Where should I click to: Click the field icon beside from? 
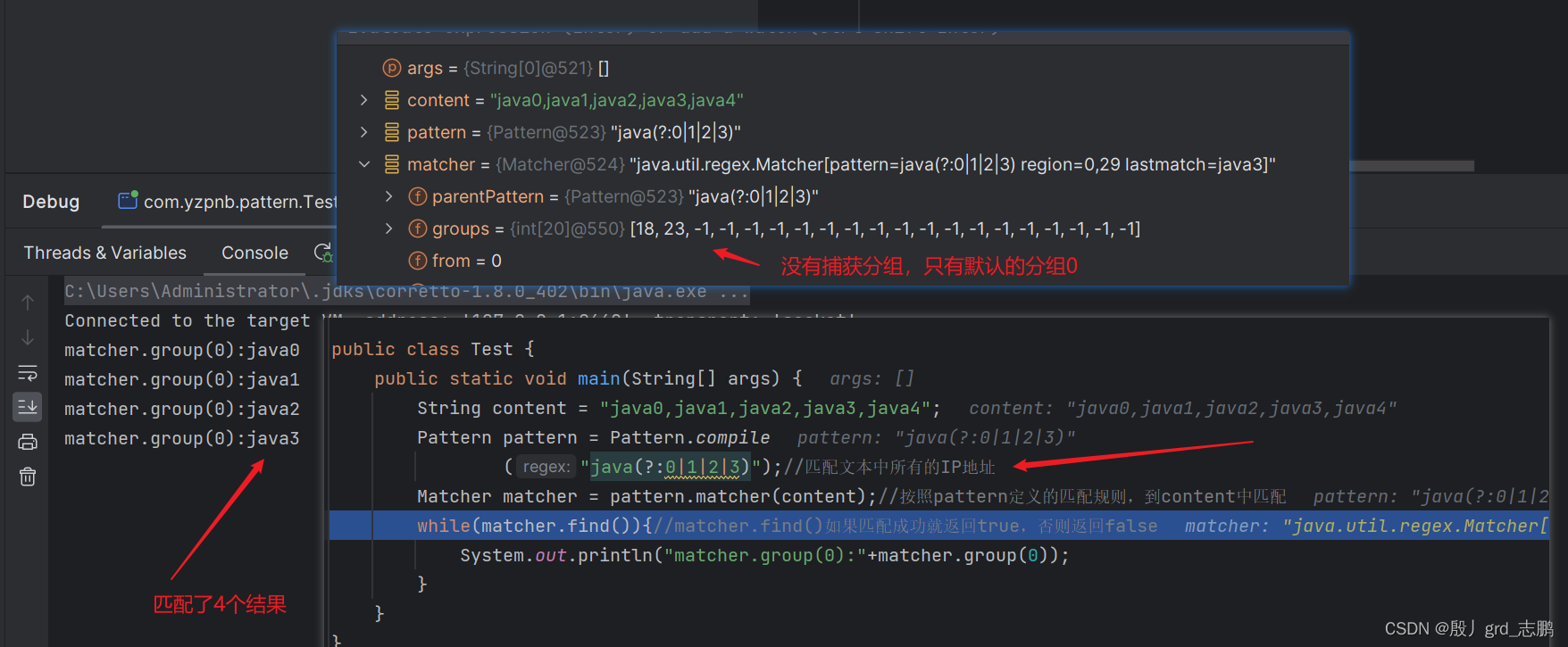coord(417,261)
